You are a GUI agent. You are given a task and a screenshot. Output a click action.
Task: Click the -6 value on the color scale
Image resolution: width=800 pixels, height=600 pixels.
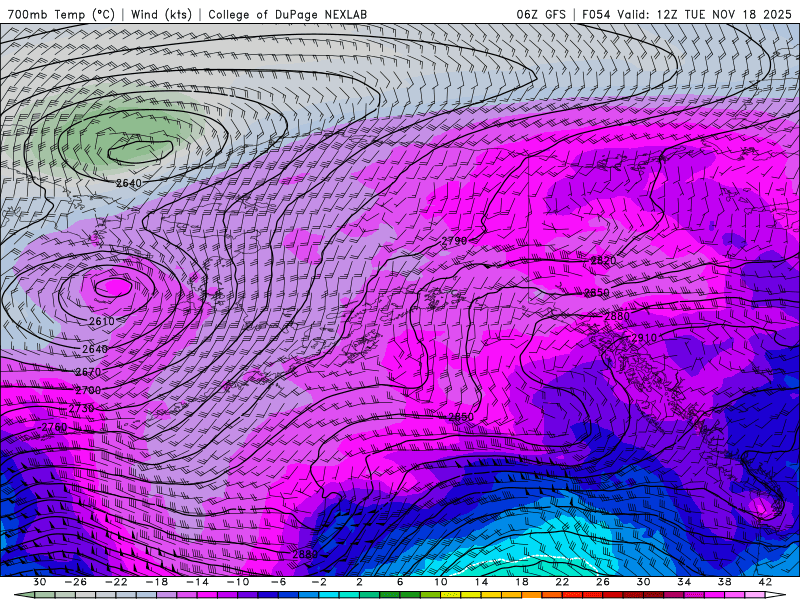tap(278, 582)
